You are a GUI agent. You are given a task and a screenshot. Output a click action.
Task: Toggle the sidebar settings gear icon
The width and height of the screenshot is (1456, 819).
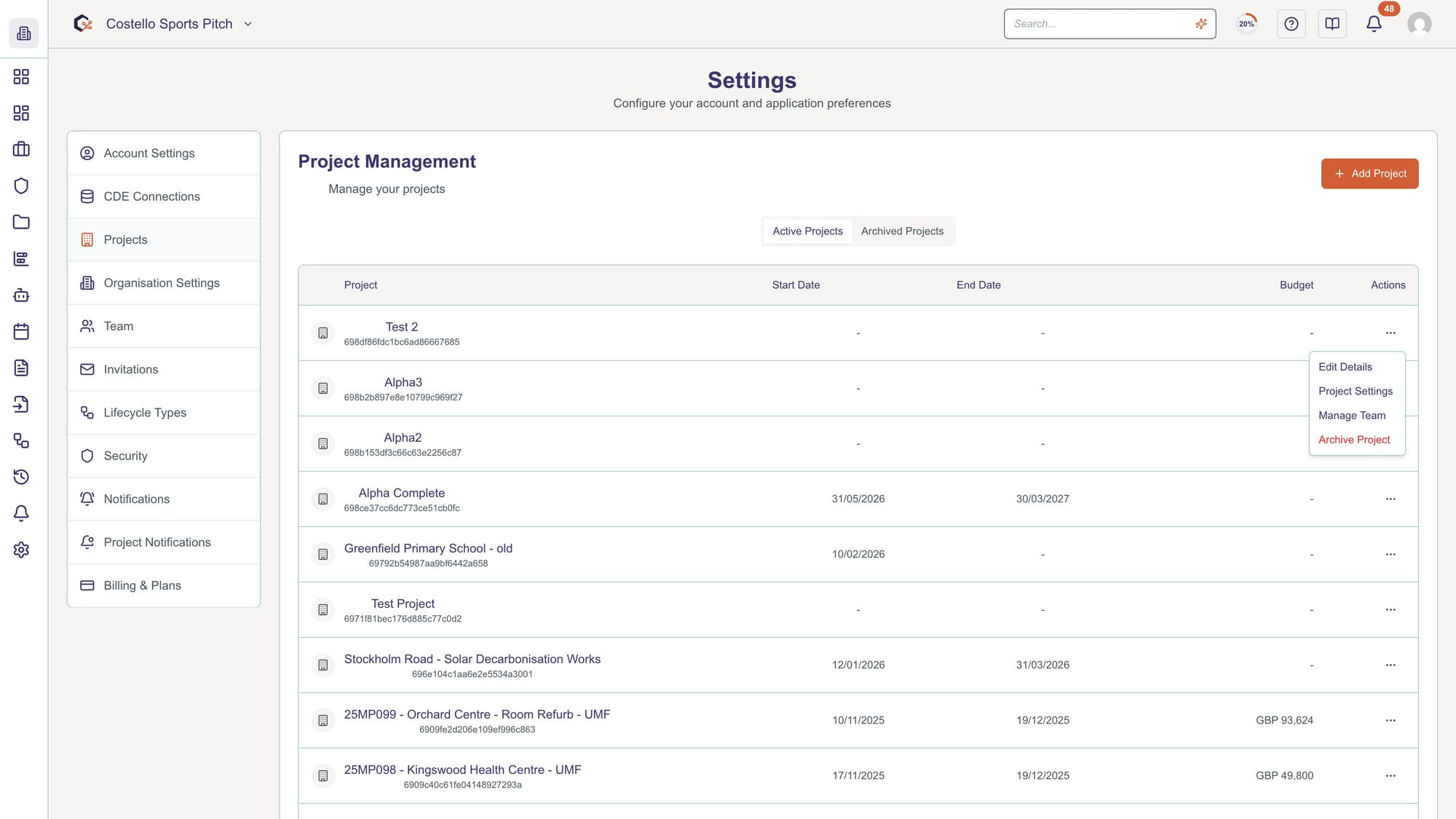click(21, 550)
